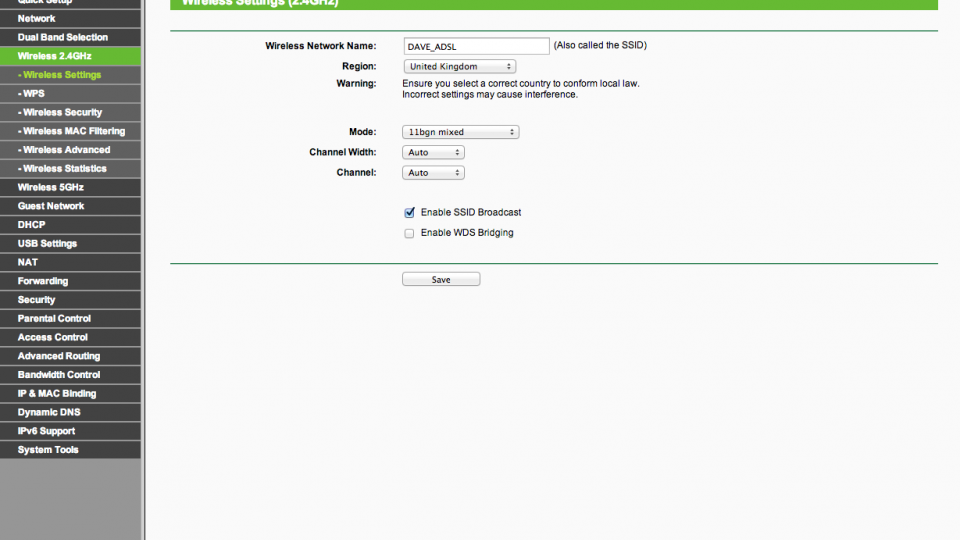
Task: Click the Wireless Network Name field
Action: (476, 46)
